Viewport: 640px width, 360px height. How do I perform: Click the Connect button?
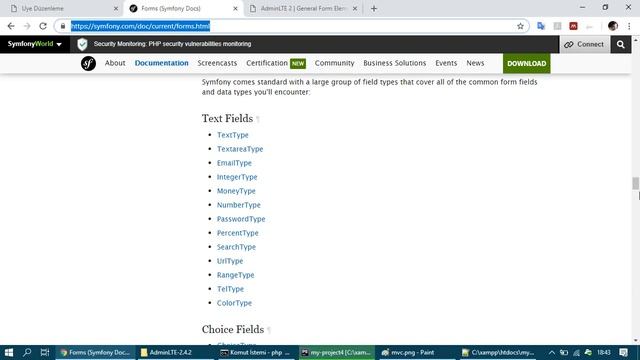(584, 44)
